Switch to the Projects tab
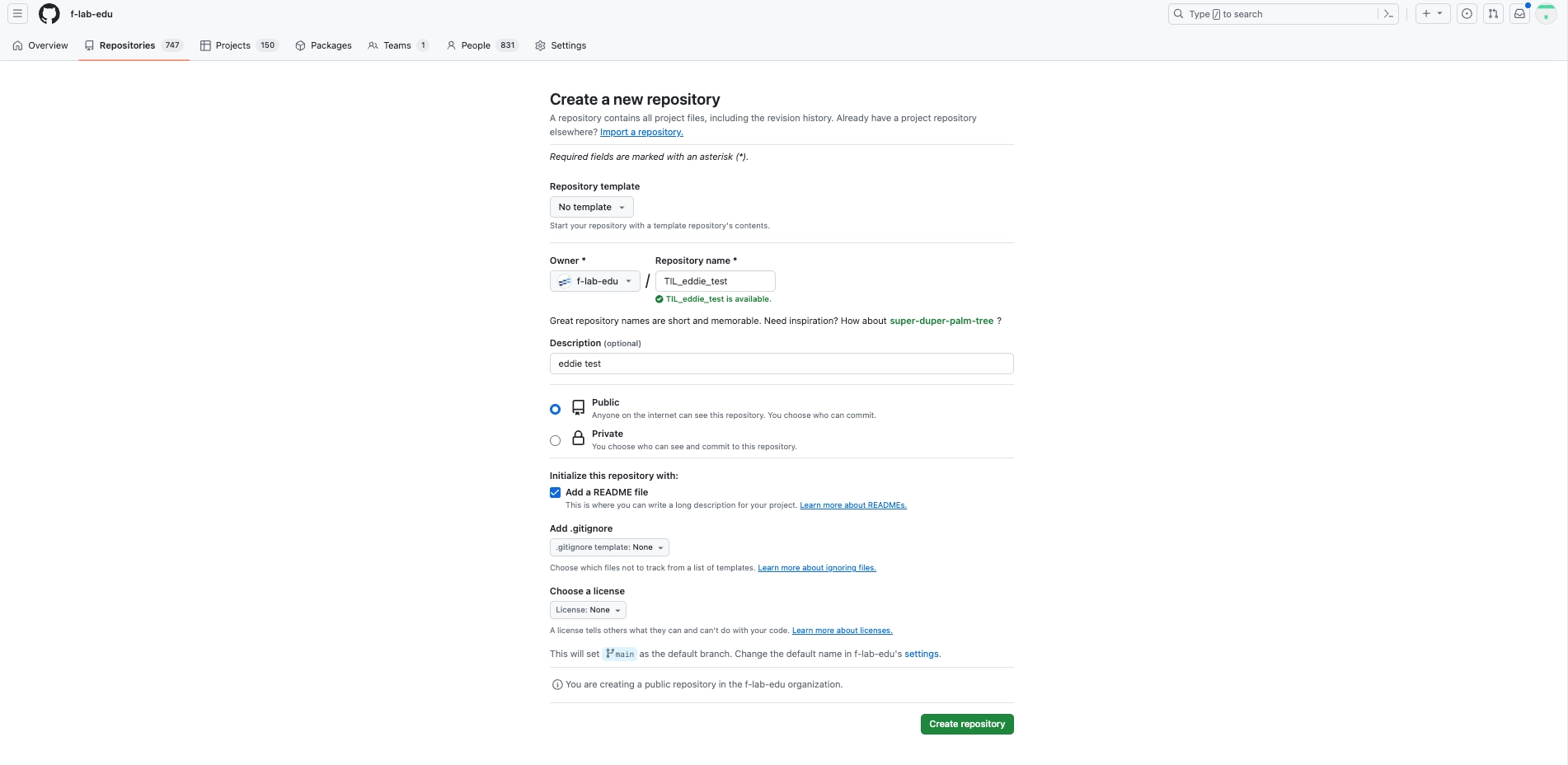This screenshot has width=1568, height=765. point(238,45)
